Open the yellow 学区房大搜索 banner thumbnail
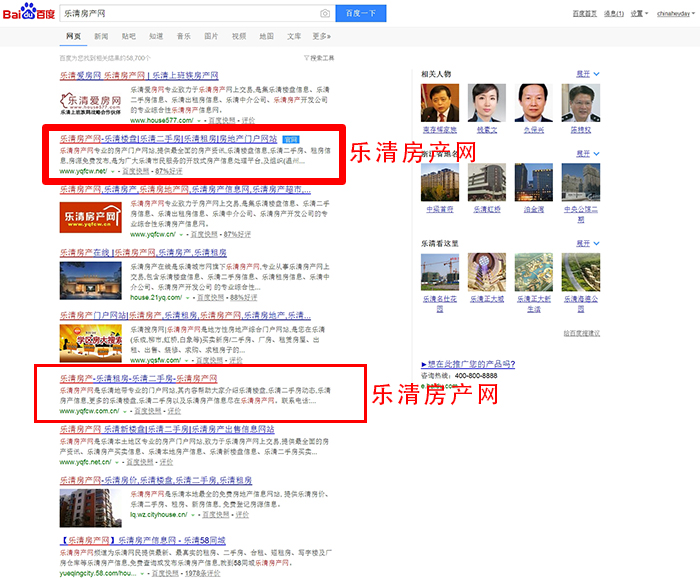Screen dimensions: 700x578 (91, 343)
